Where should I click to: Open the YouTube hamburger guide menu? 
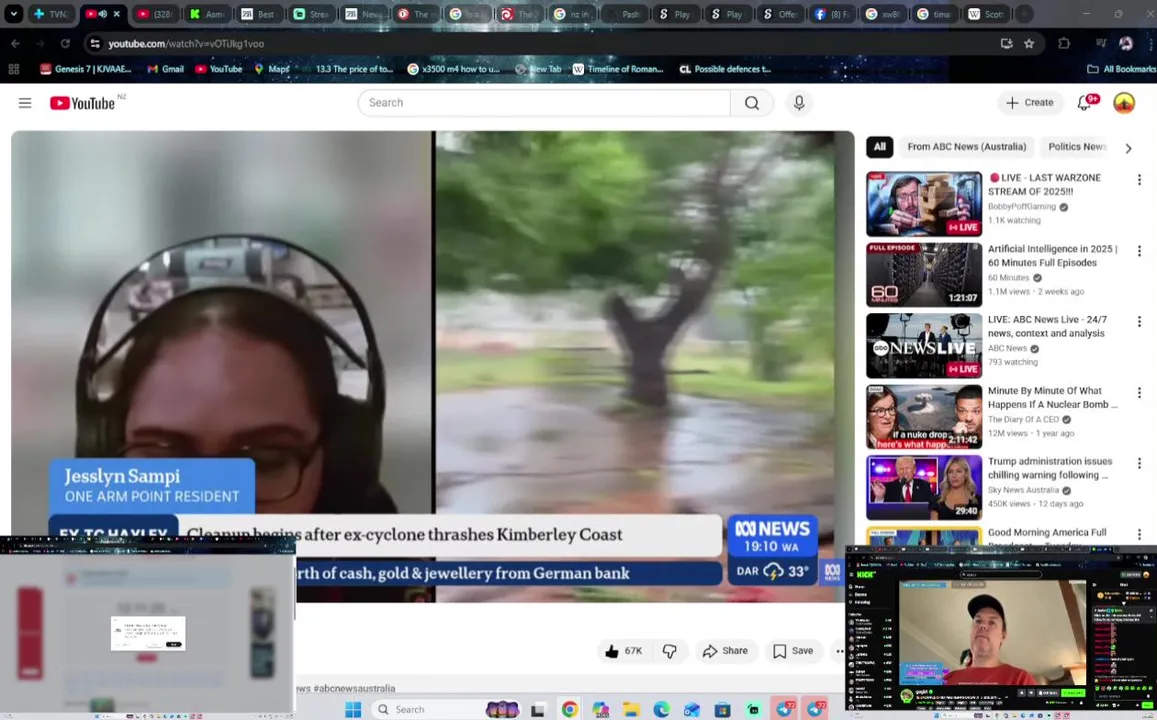(x=25, y=103)
